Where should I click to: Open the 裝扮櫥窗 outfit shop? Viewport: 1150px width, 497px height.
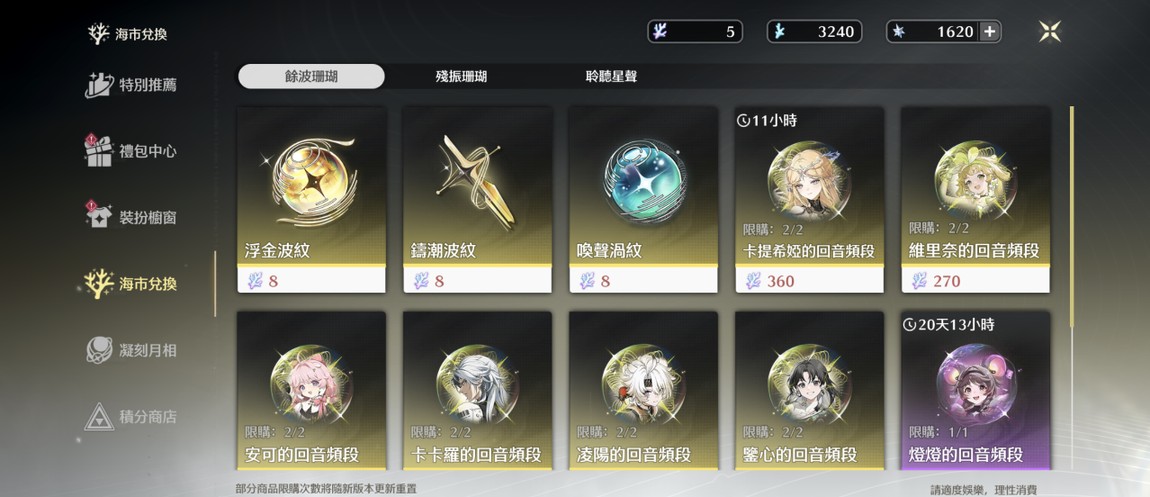pos(131,217)
